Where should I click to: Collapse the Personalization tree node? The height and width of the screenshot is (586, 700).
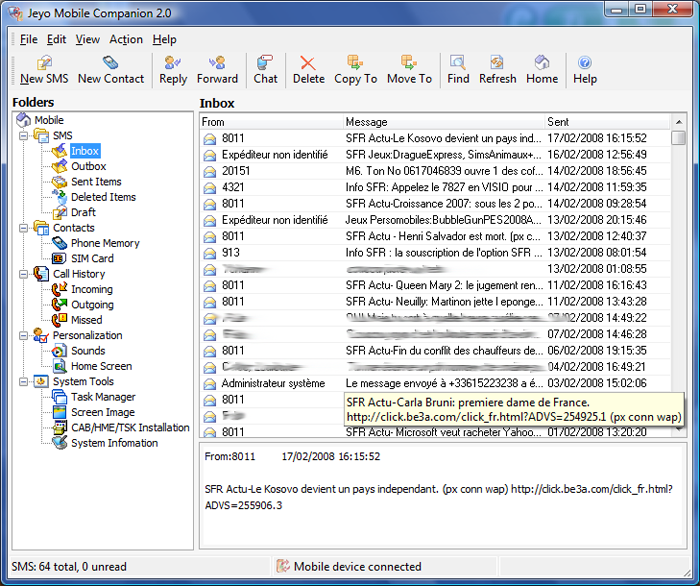[x=23, y=336]
